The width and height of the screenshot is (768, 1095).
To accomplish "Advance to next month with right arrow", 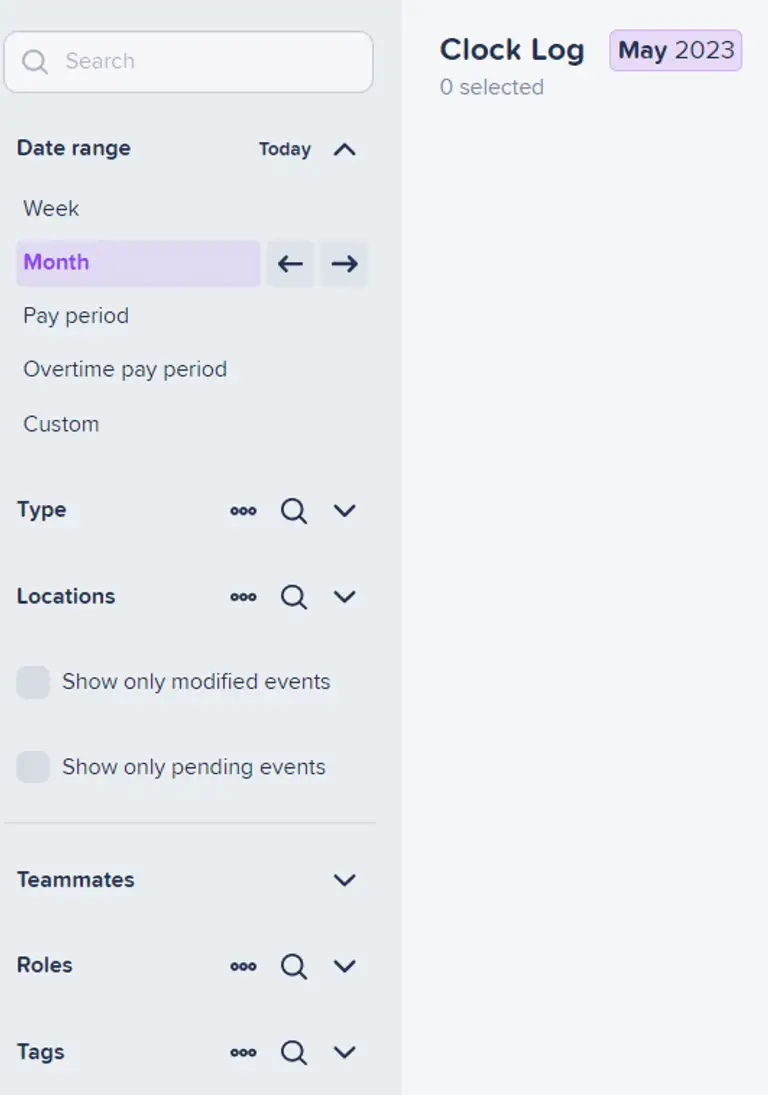I will [x=344, y=264].
